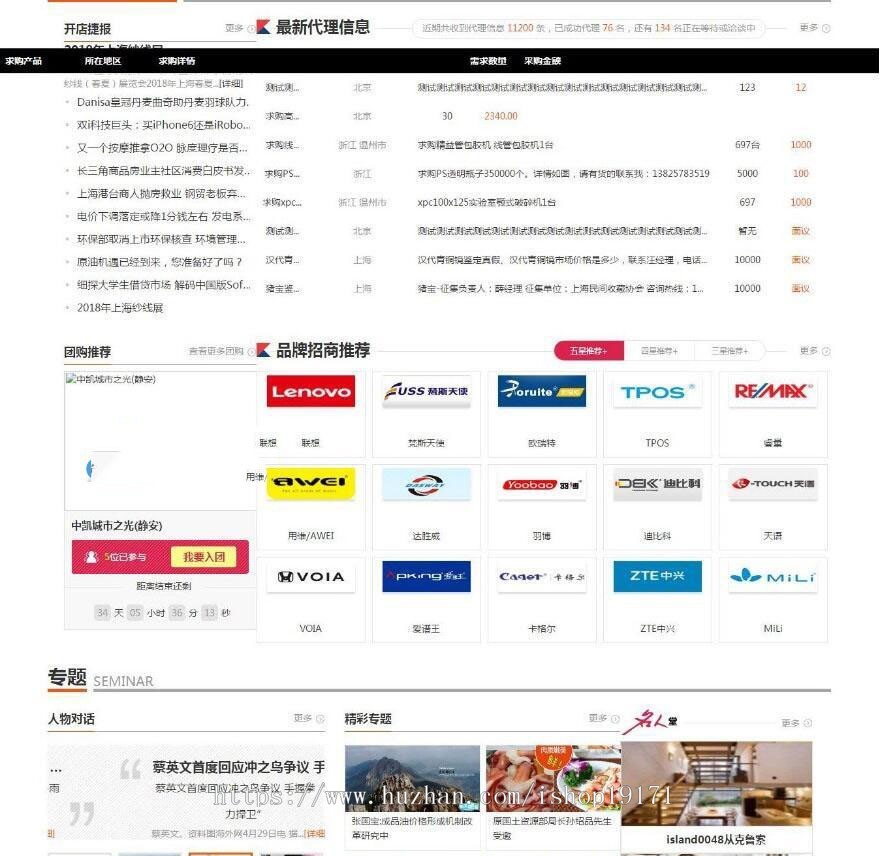Image resolution: width=888 pixels, height=856 pixels.
Task: Click the K-TOUCH 天语 brand logo
Action: tap(773, 483)
